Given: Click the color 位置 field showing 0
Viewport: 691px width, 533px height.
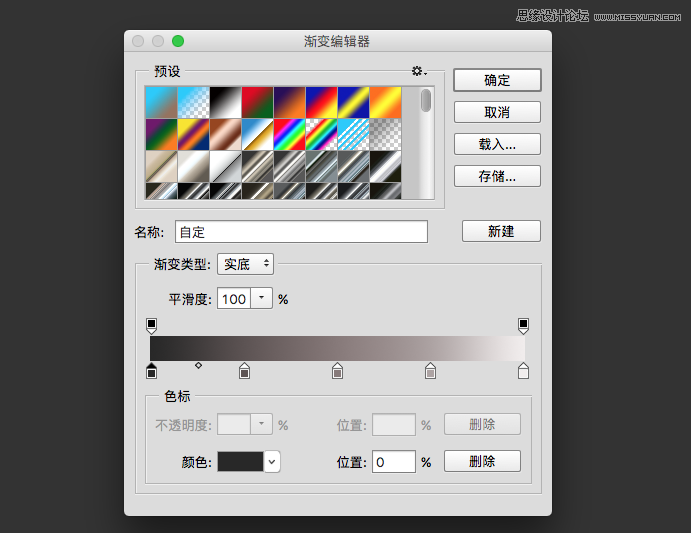Looking at the screenshot, I should pyautogui.click(x=394, y=462).
